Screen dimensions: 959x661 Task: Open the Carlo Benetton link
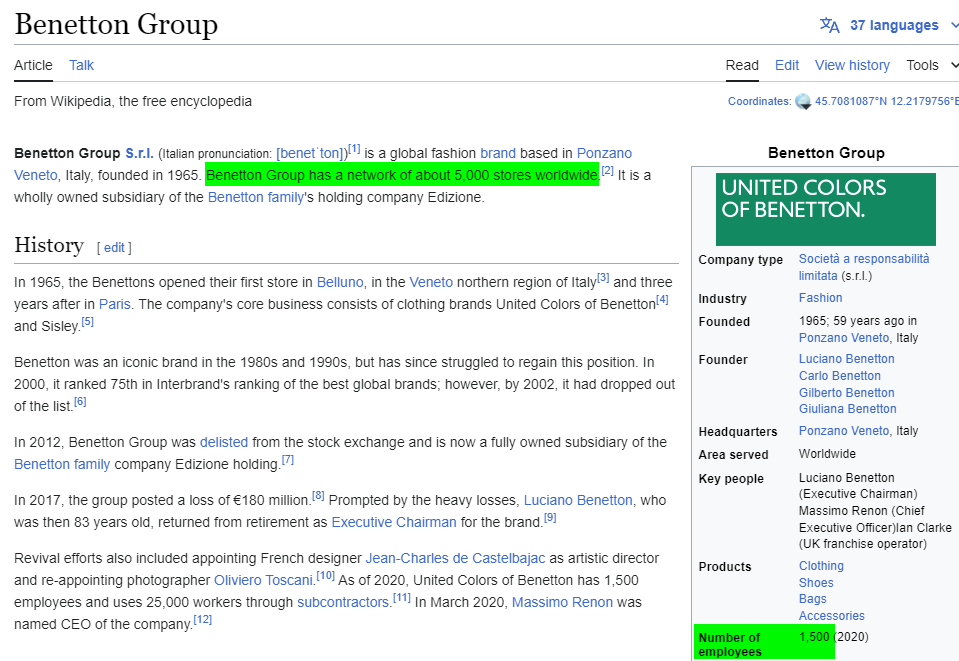coord(840,376)
